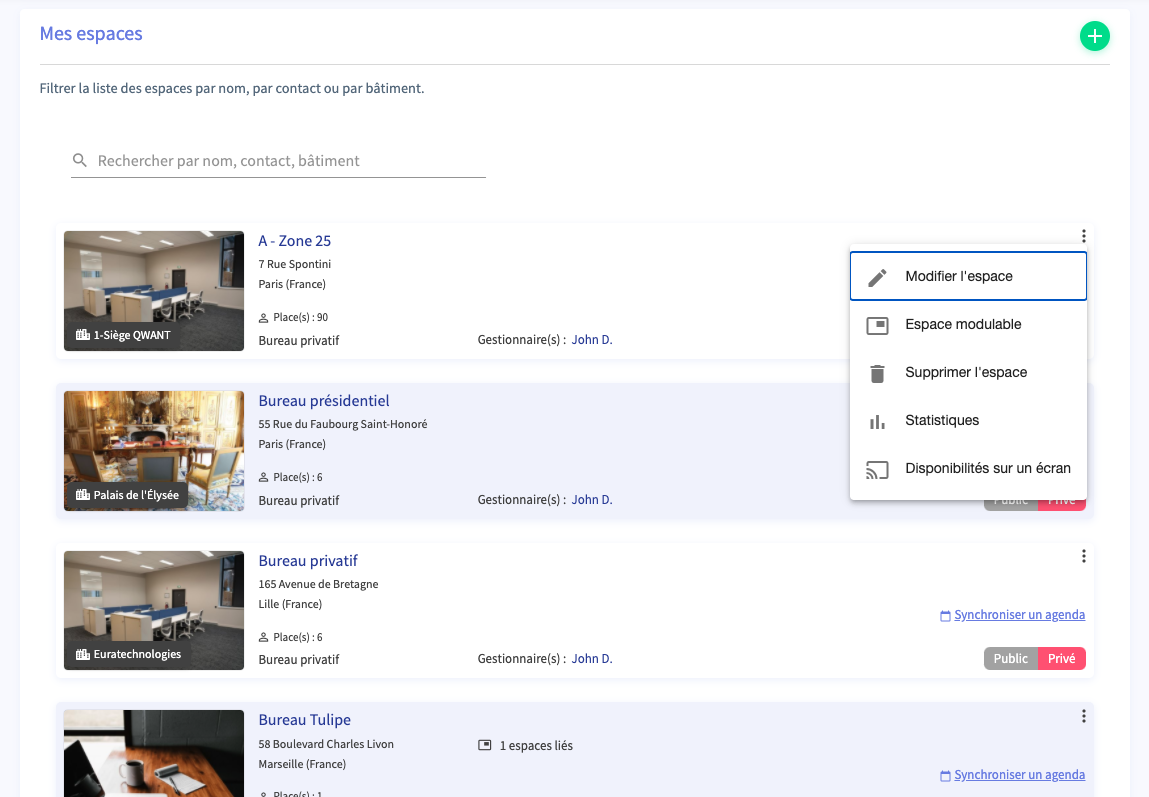Set Bureau privatif visibility to Public
This screenshot has width=1149, height=797.
coord(1010,658)
